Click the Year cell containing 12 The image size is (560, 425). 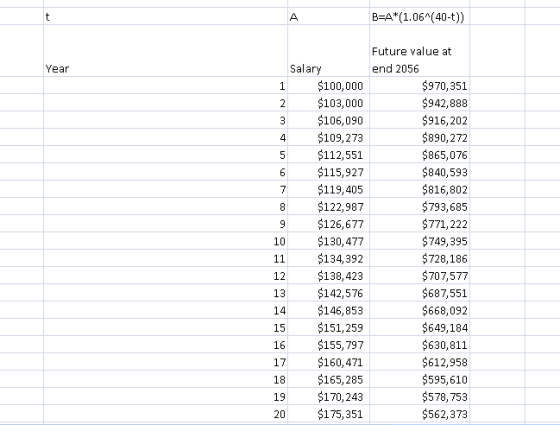(x=165, y=275)
